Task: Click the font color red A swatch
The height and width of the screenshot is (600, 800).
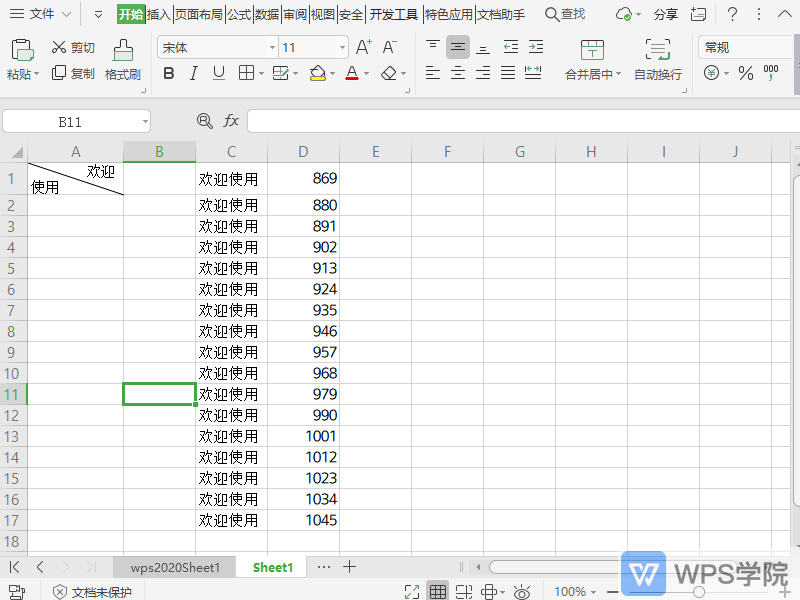Action: coord(351,73)
